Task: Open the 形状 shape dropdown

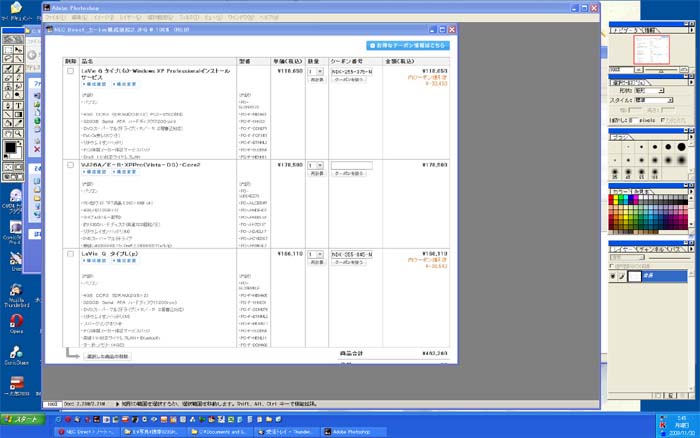Action: pyautogui.click(x=649, y=91)
